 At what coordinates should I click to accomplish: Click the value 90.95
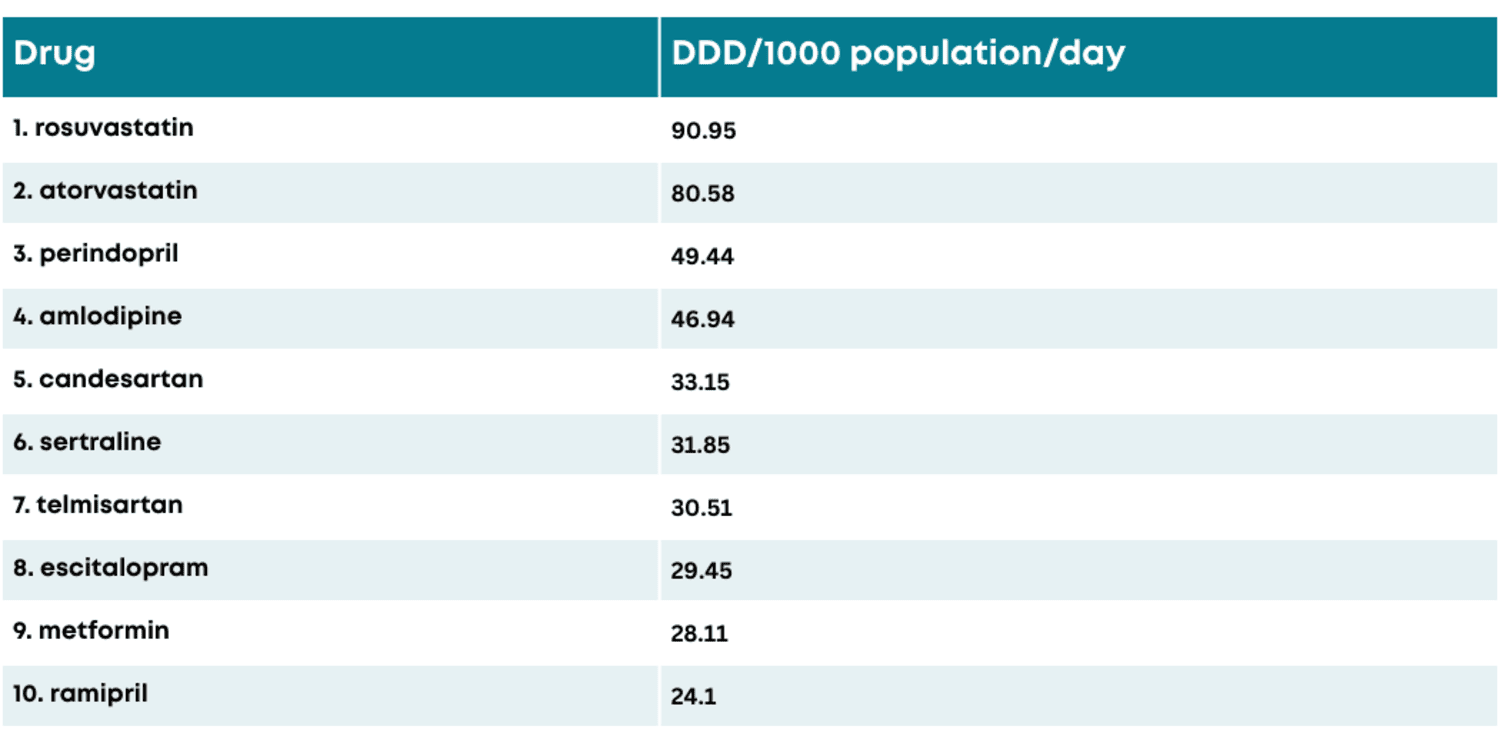[703, 131]
